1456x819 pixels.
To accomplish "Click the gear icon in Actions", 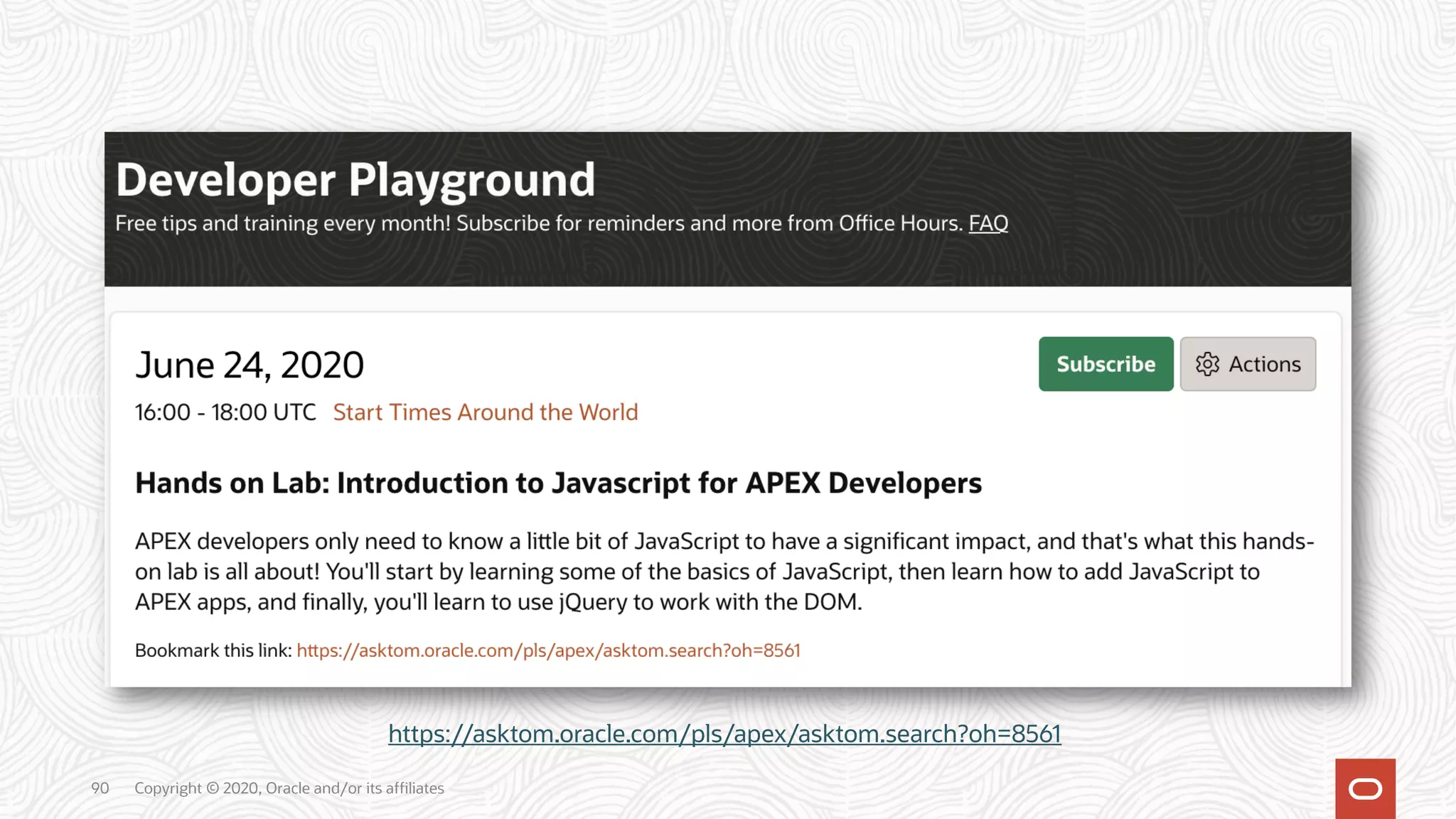I will tap(1207, 364).
